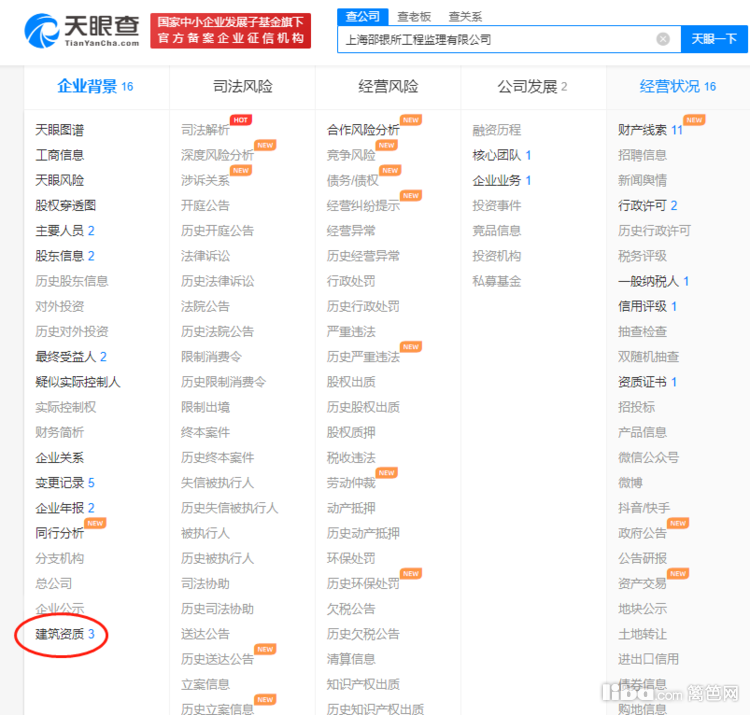The height and width of the screenshot is (715, 750).
Task: View the 资质证书 item
Action: pyautogui.click(x=642, y=382)
